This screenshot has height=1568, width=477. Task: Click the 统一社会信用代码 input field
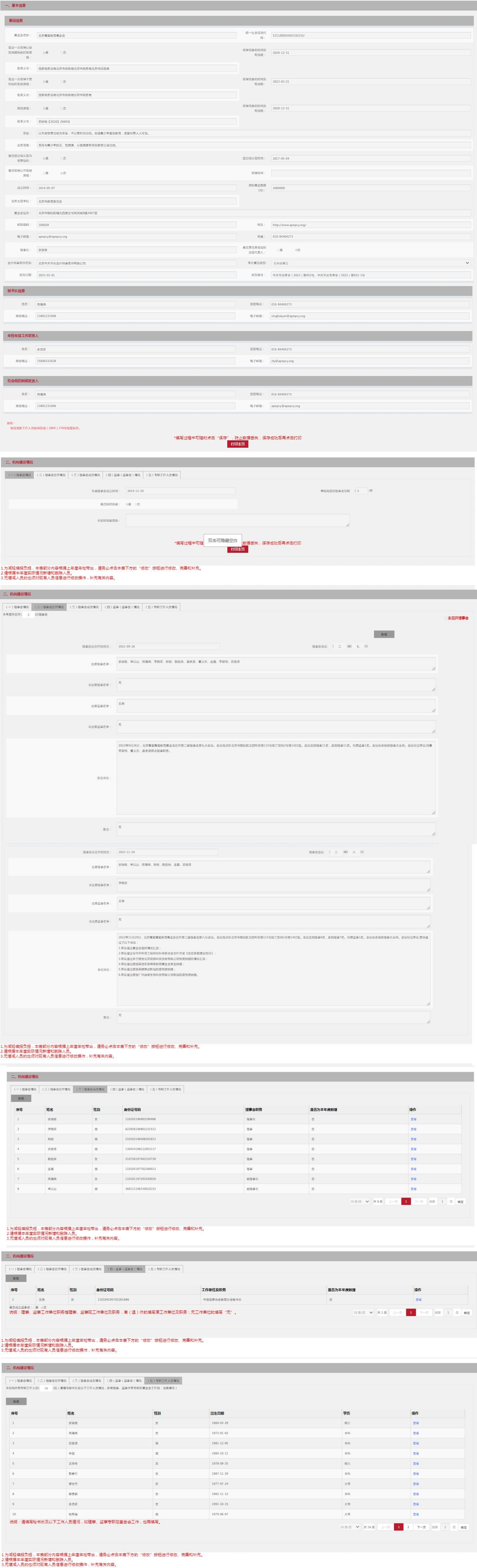pos(370,35)
